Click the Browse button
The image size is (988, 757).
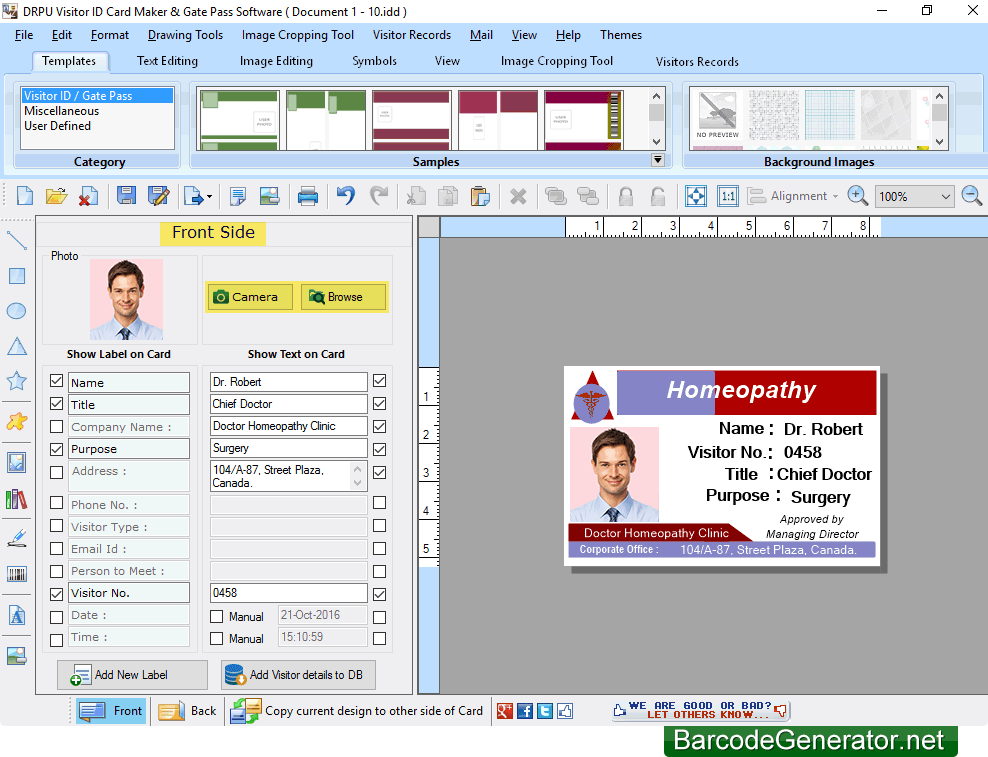(x=343, y=297)
